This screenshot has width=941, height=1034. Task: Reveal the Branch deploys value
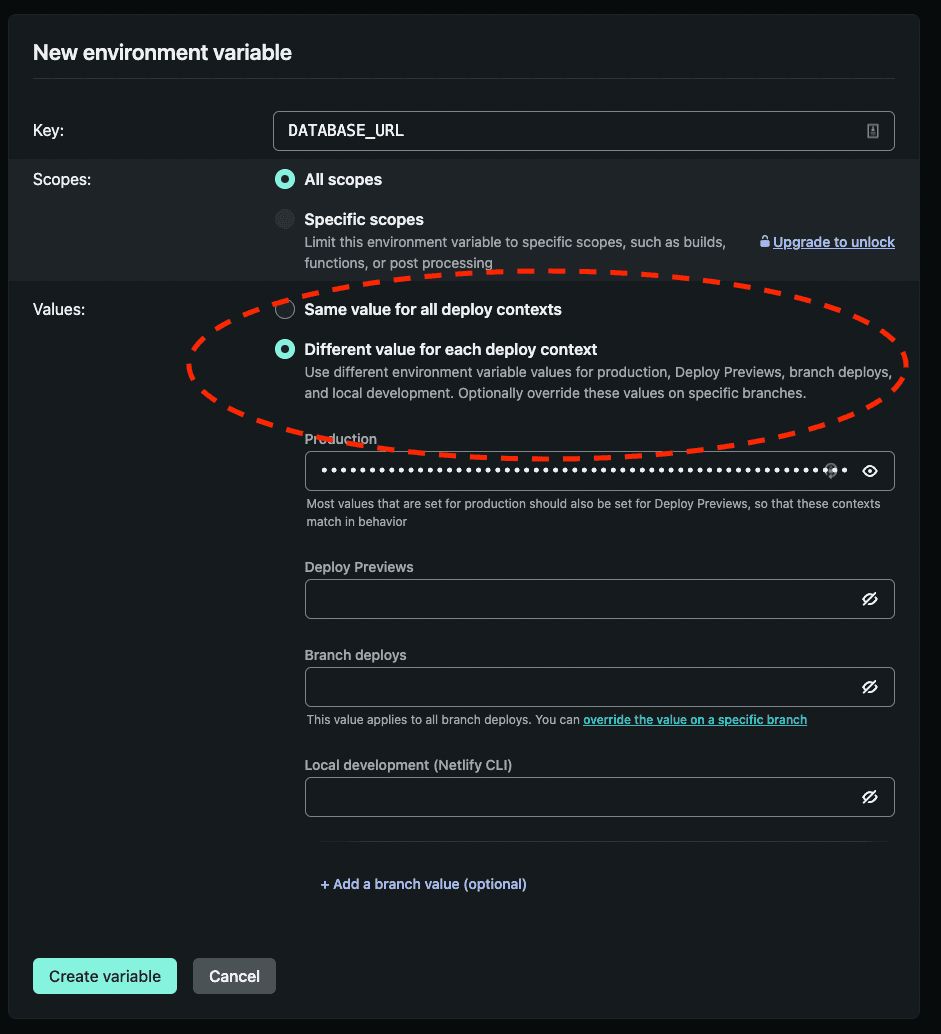pos(870,687)
